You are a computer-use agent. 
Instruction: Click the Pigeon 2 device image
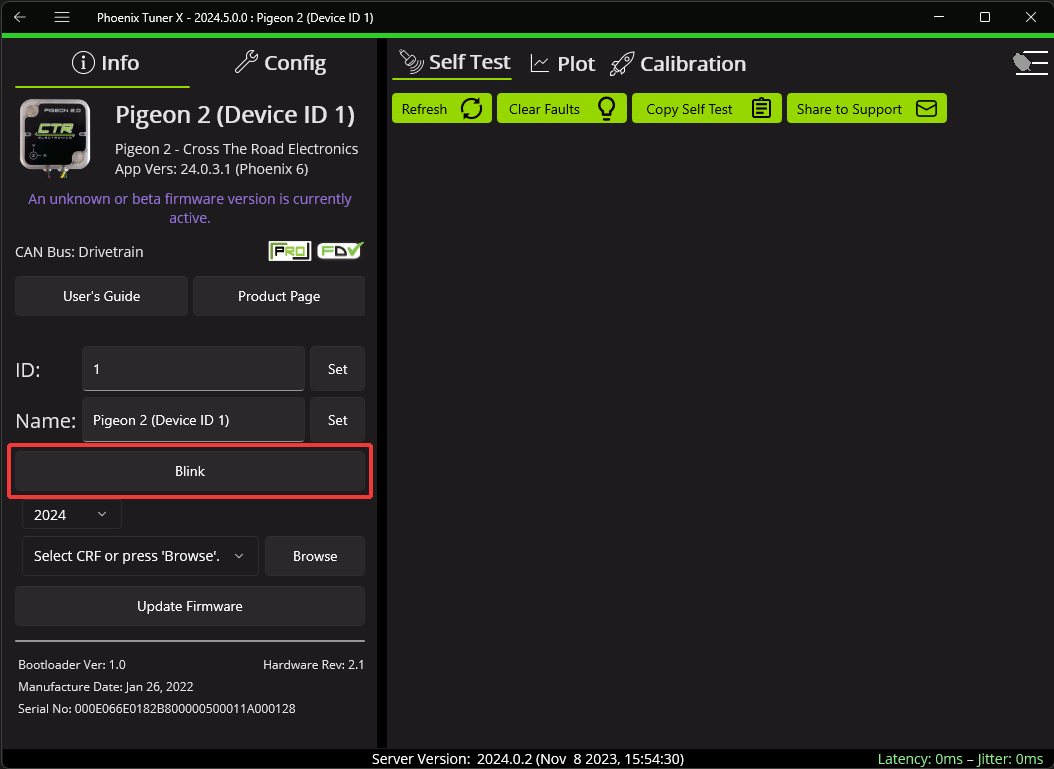(55, 138)
